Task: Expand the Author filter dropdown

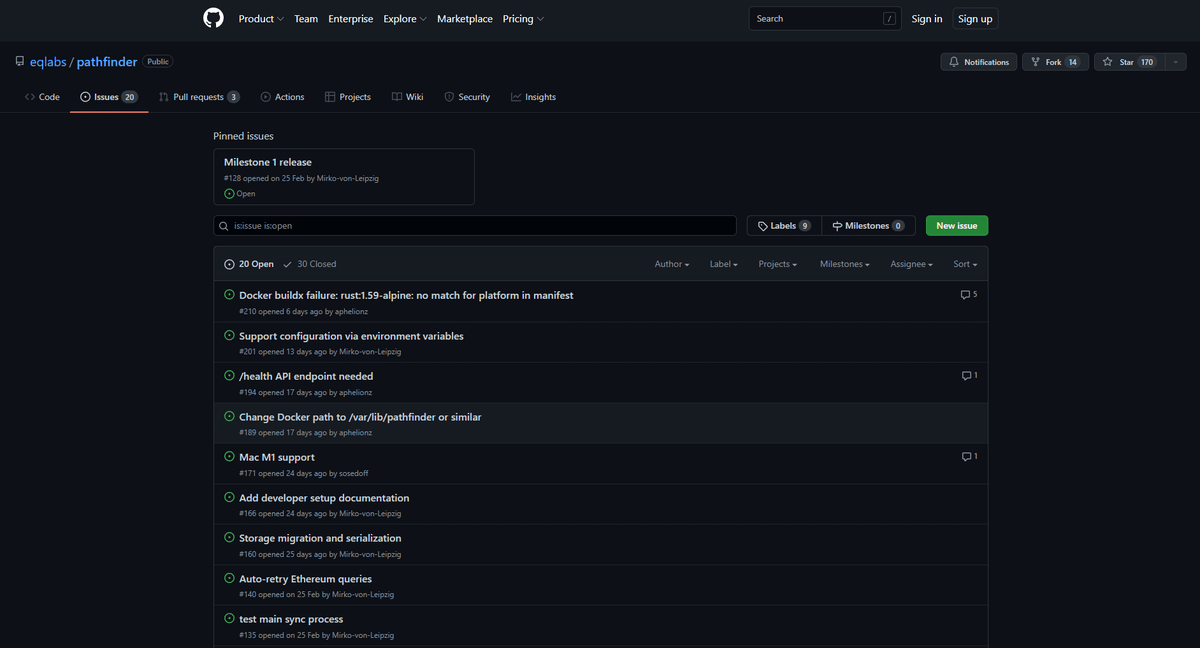Action: click(x=672, y=264)
